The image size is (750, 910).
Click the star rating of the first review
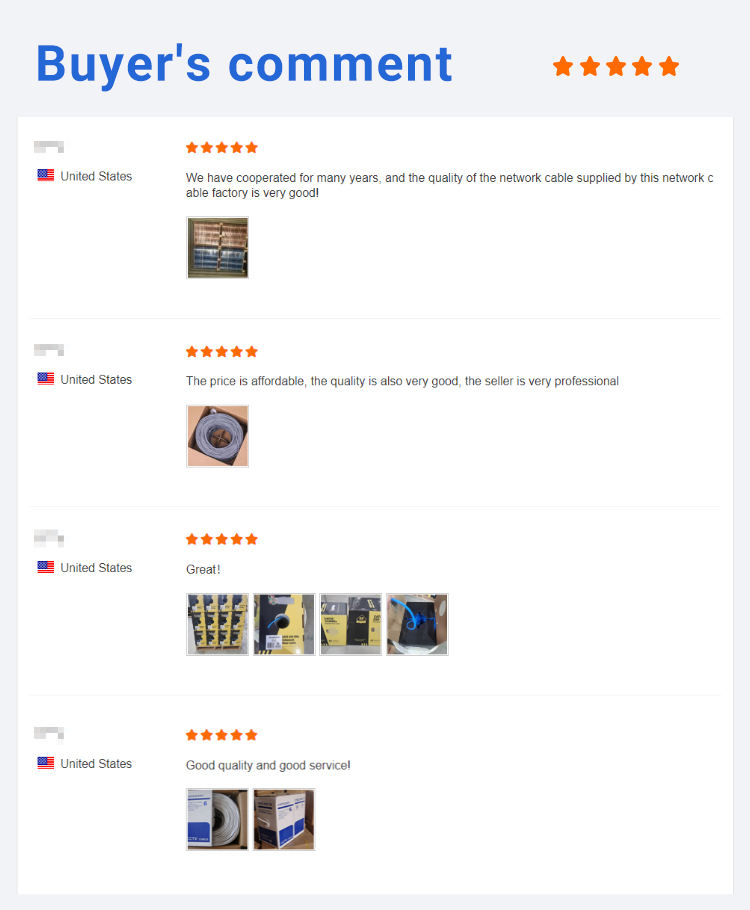click(222, 147)
